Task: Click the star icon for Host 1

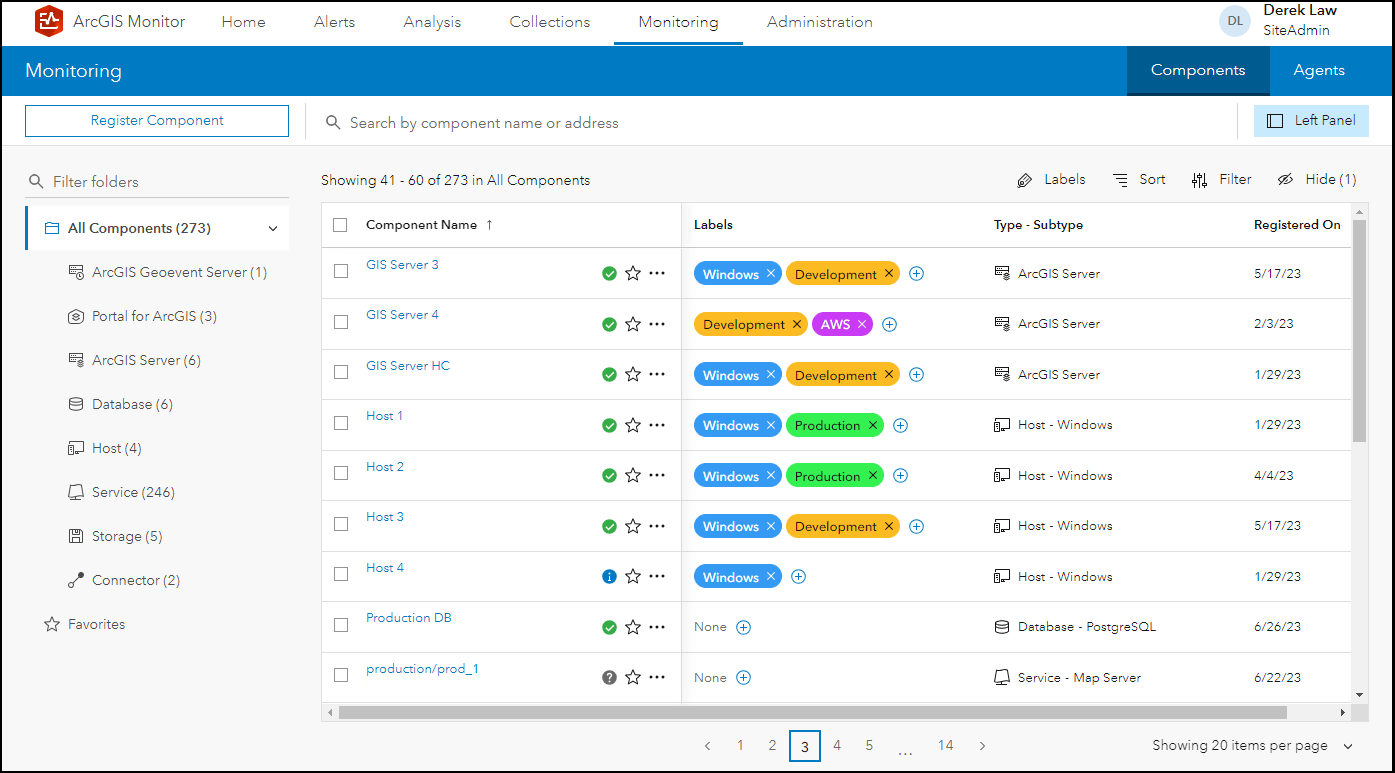Action: 633,425
